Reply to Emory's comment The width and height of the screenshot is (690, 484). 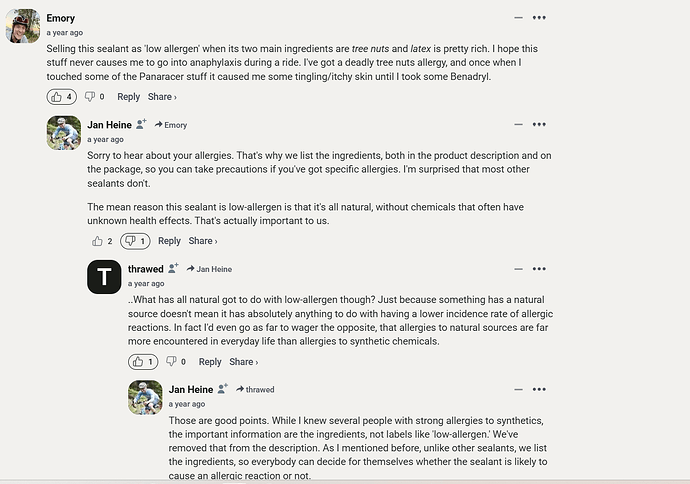tap(128, 97)
